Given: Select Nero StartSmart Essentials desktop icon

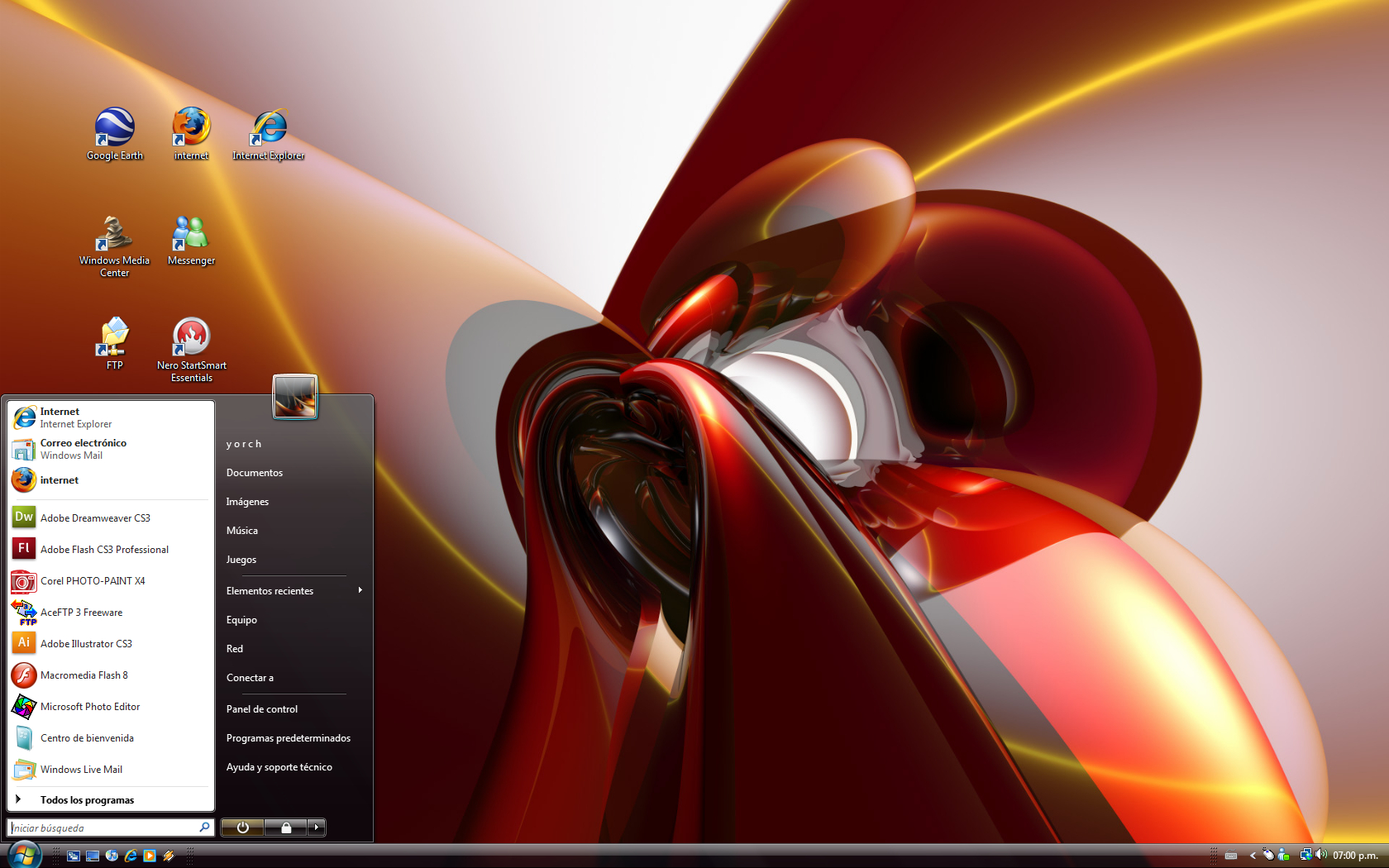Looking at the screenshot, I should coord(191,351).
